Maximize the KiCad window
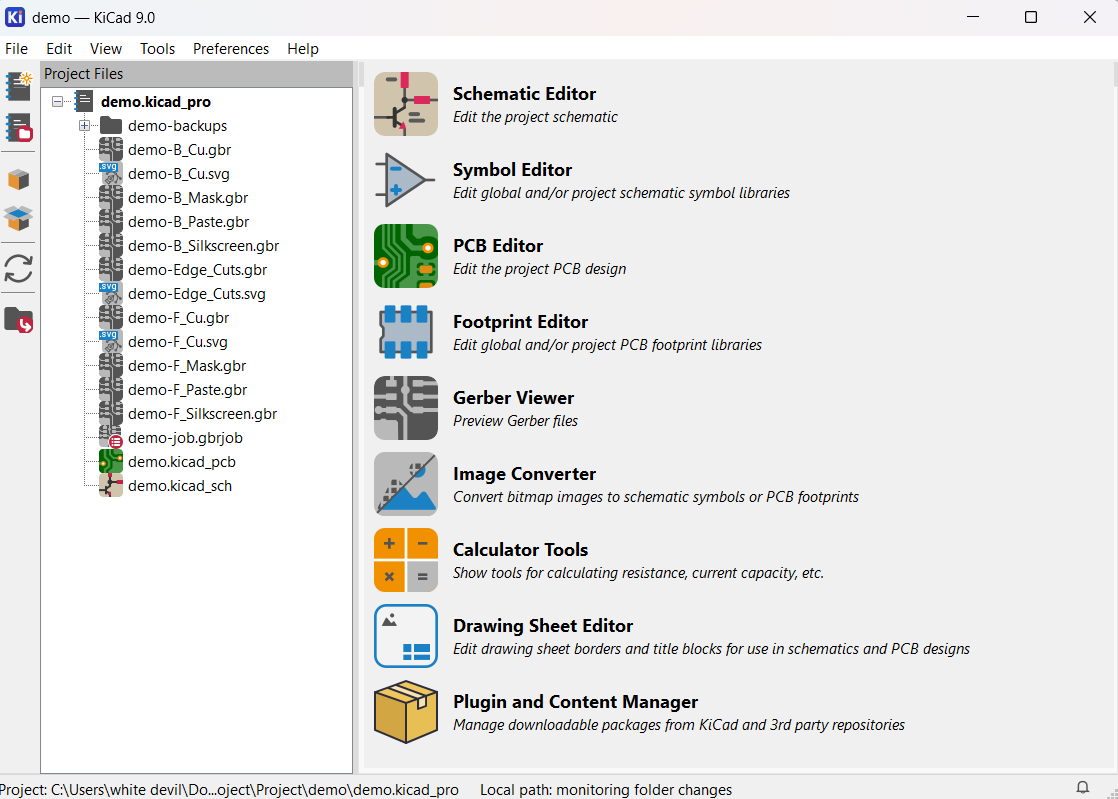The height and width of the screenshot is (799, 1118). coord(1031,17)
